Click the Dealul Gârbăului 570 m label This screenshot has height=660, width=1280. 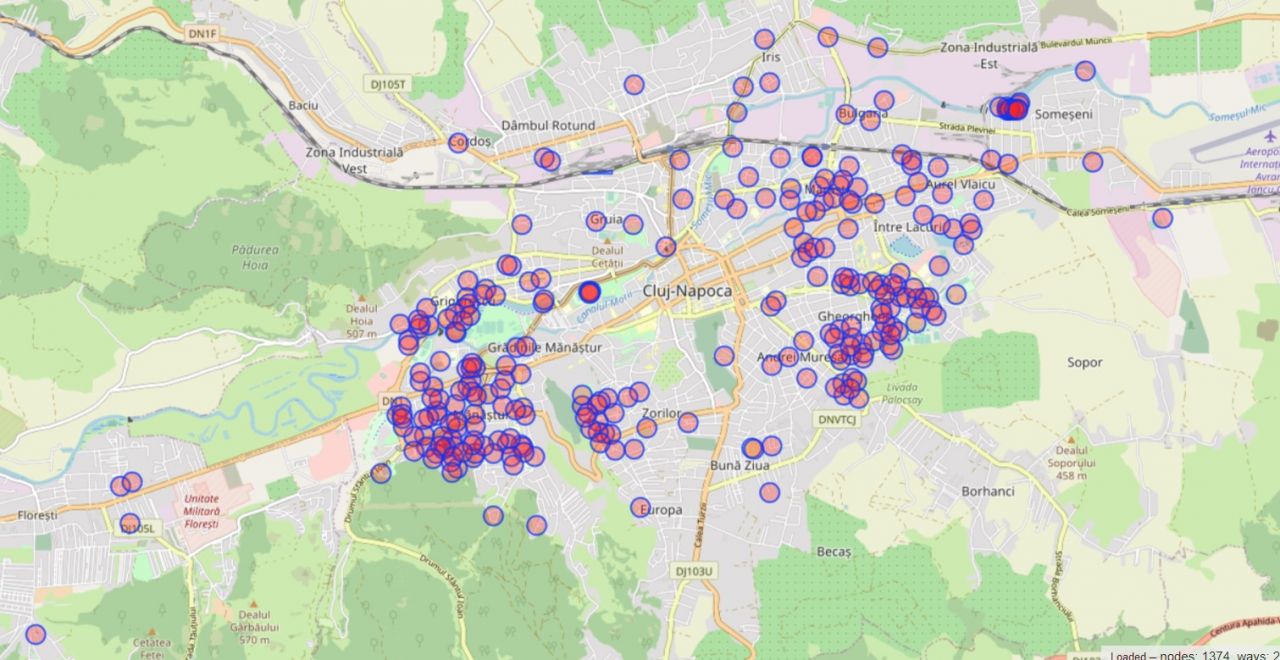coord(255,627)
